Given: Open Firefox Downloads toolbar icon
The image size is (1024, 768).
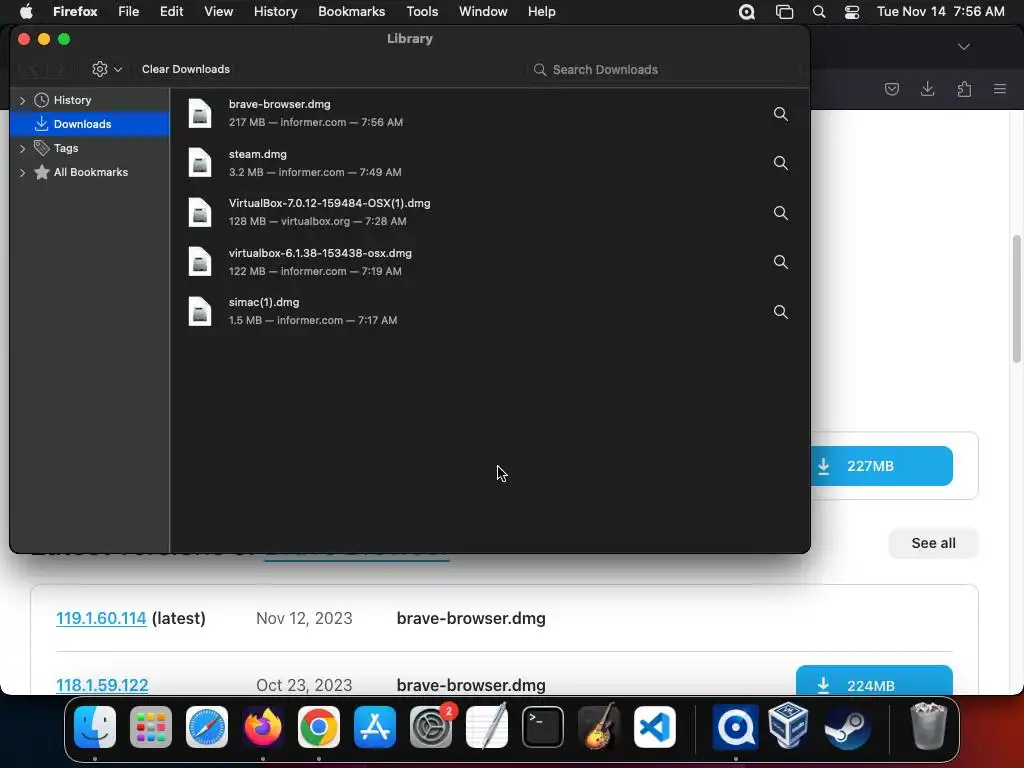Looking at the screenshot, I should tap(927, 89).
